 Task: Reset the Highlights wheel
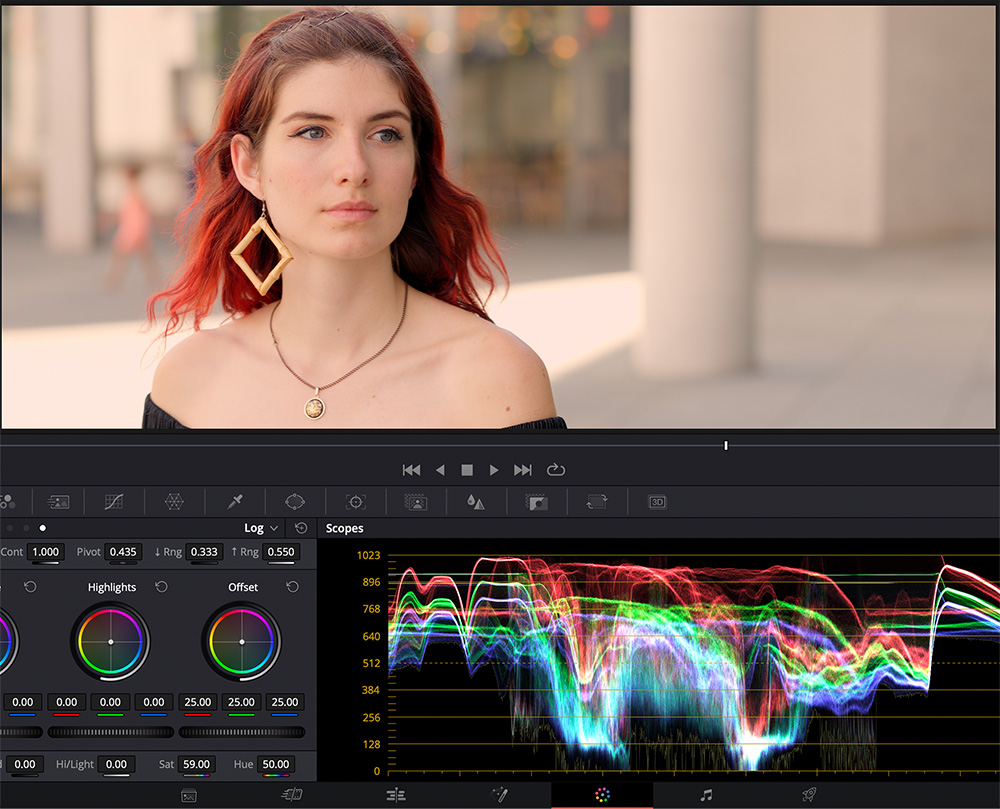[x=161, y=587]
